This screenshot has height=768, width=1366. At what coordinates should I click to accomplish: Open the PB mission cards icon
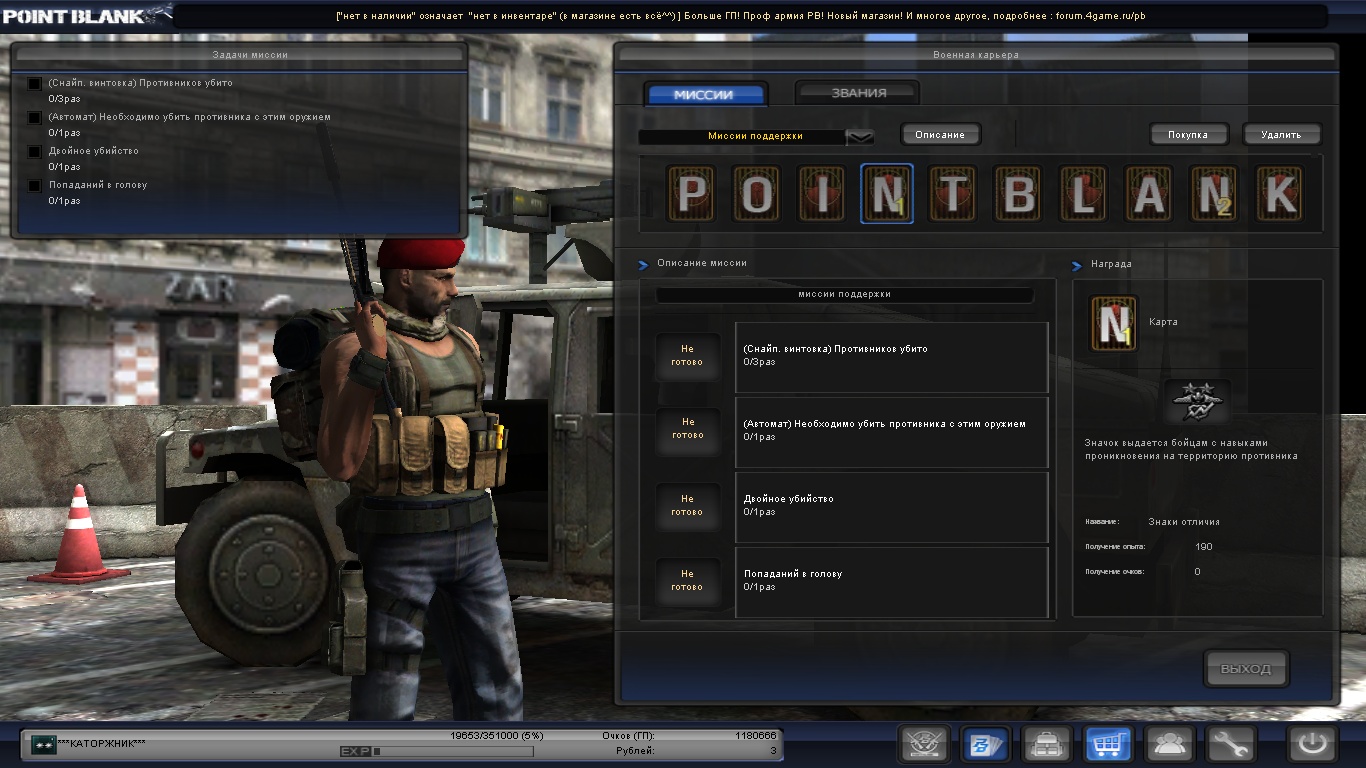coord(985,744)
